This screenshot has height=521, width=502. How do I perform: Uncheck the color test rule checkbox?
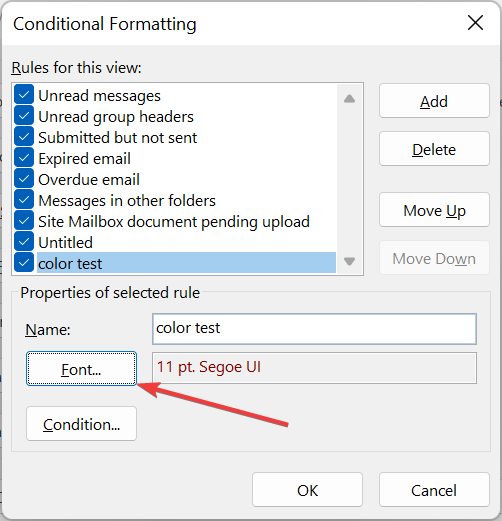pyautogui.click(x=24, y=263)
